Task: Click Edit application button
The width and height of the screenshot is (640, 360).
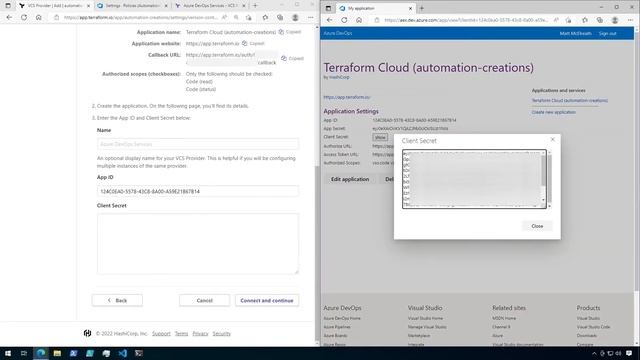Action: [350, 179]
